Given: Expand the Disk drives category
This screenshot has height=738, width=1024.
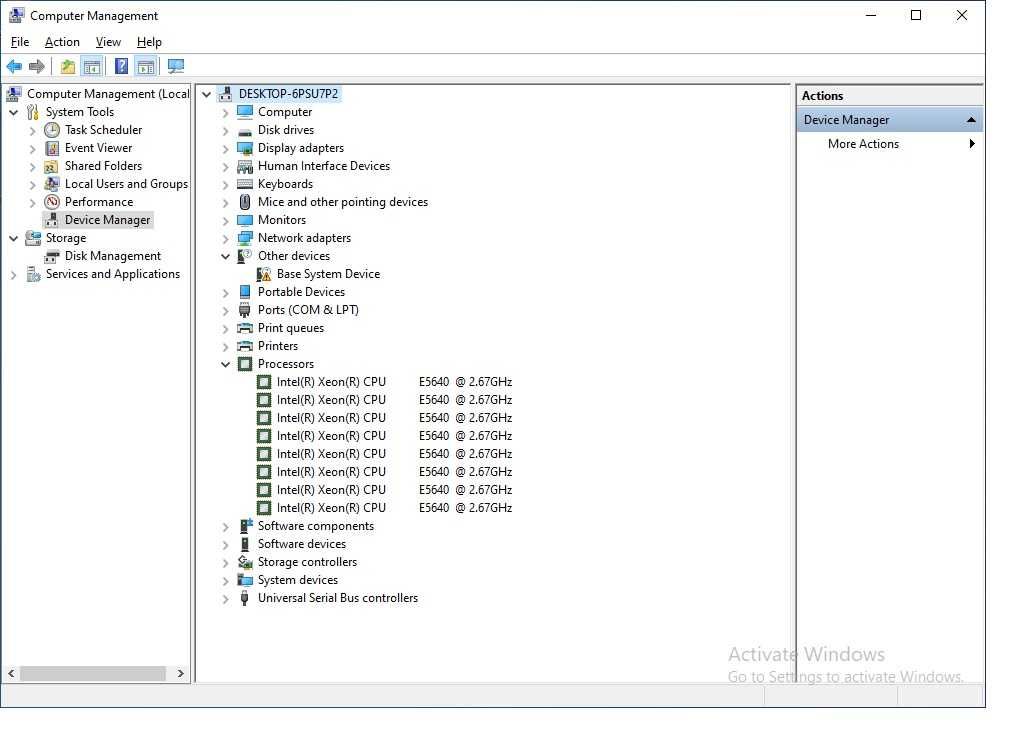Looking at the screenshot, I should point(225,131).
